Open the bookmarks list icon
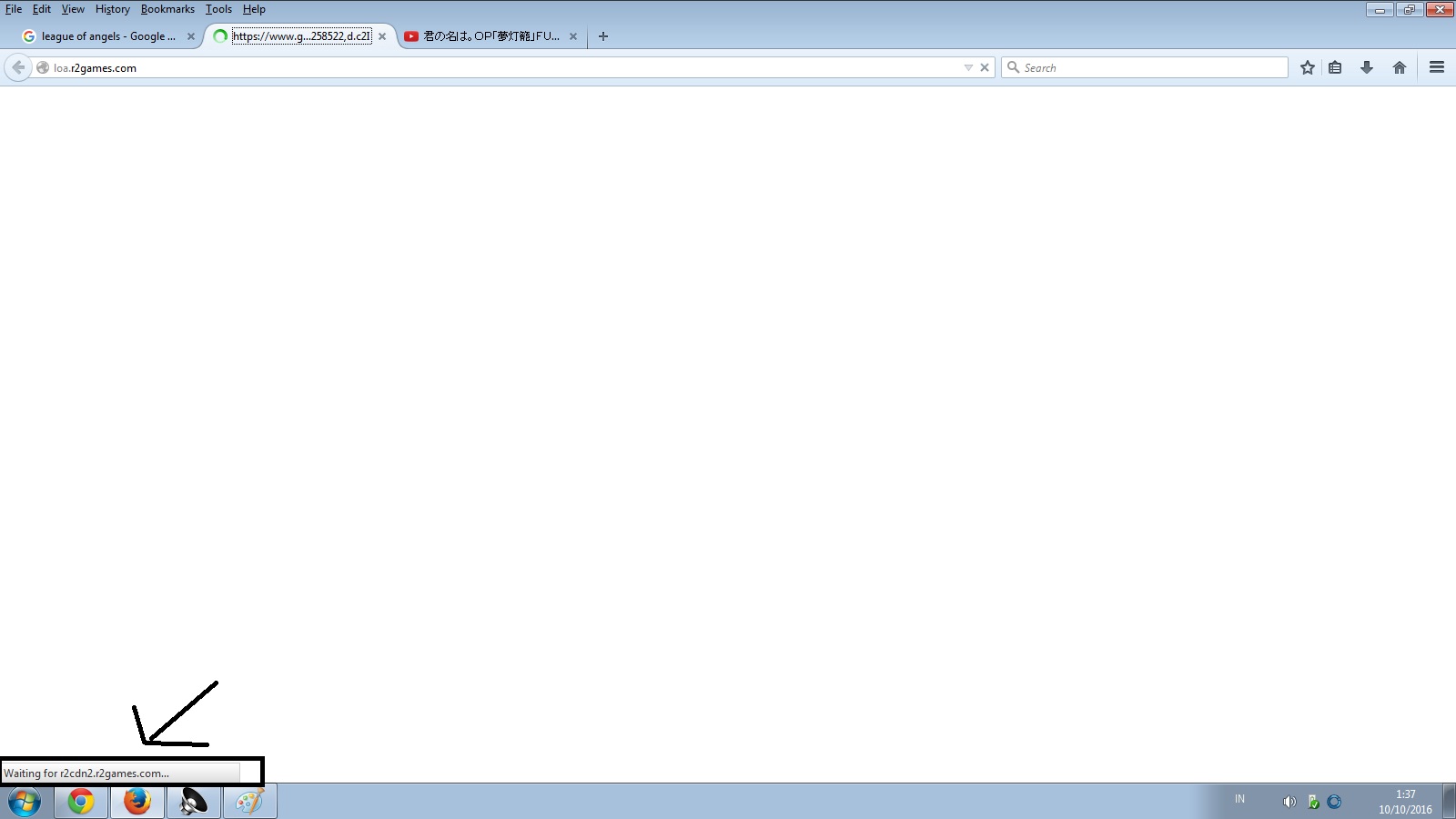Image resolution: width=1456 pixels, height=819 pixels. (1335, 67)
